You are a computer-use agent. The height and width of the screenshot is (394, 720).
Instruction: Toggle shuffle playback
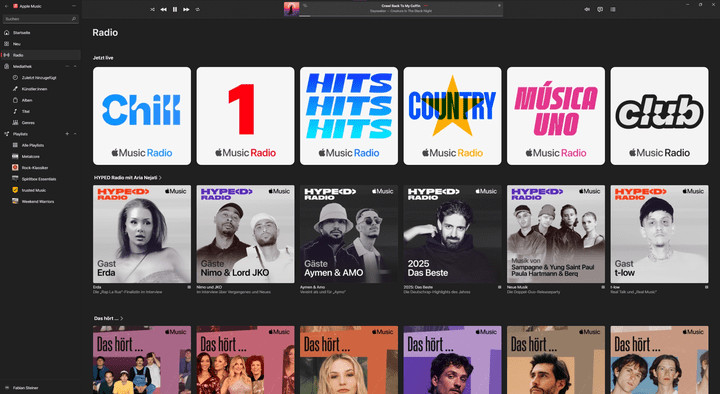click(x=152, y=9)
